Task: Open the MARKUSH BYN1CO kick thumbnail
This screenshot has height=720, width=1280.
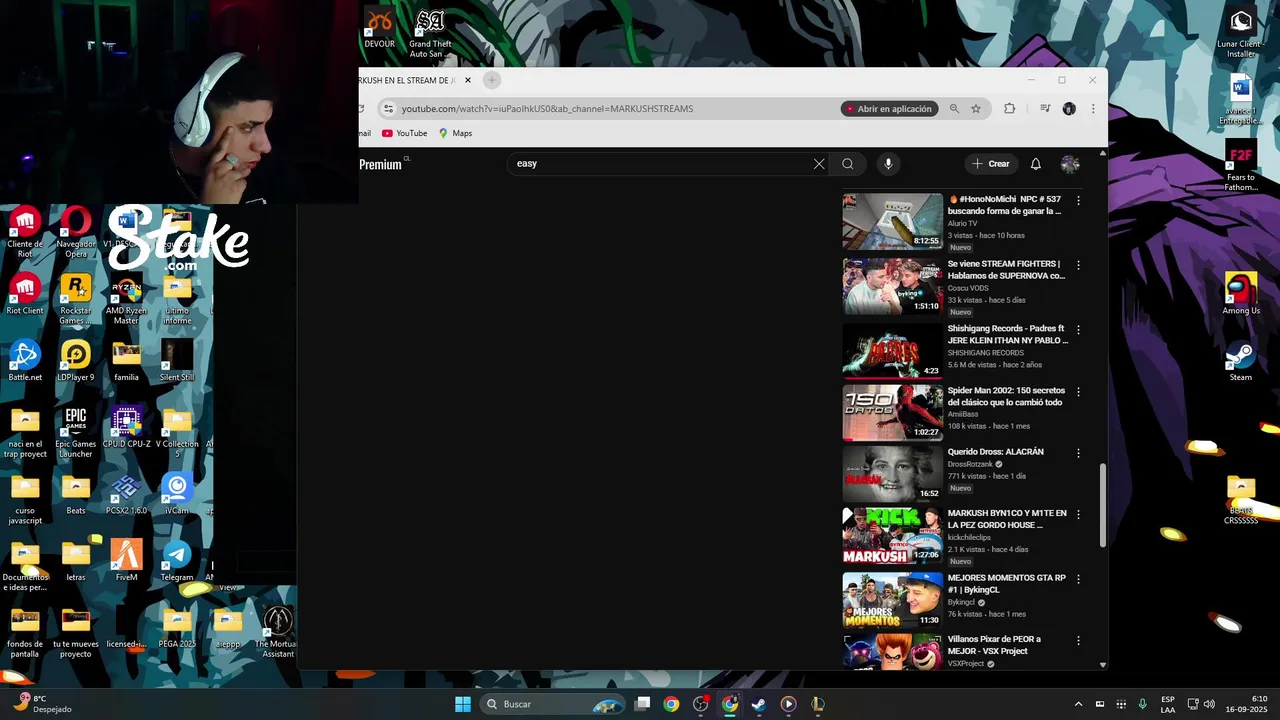Action: point(892,535)
